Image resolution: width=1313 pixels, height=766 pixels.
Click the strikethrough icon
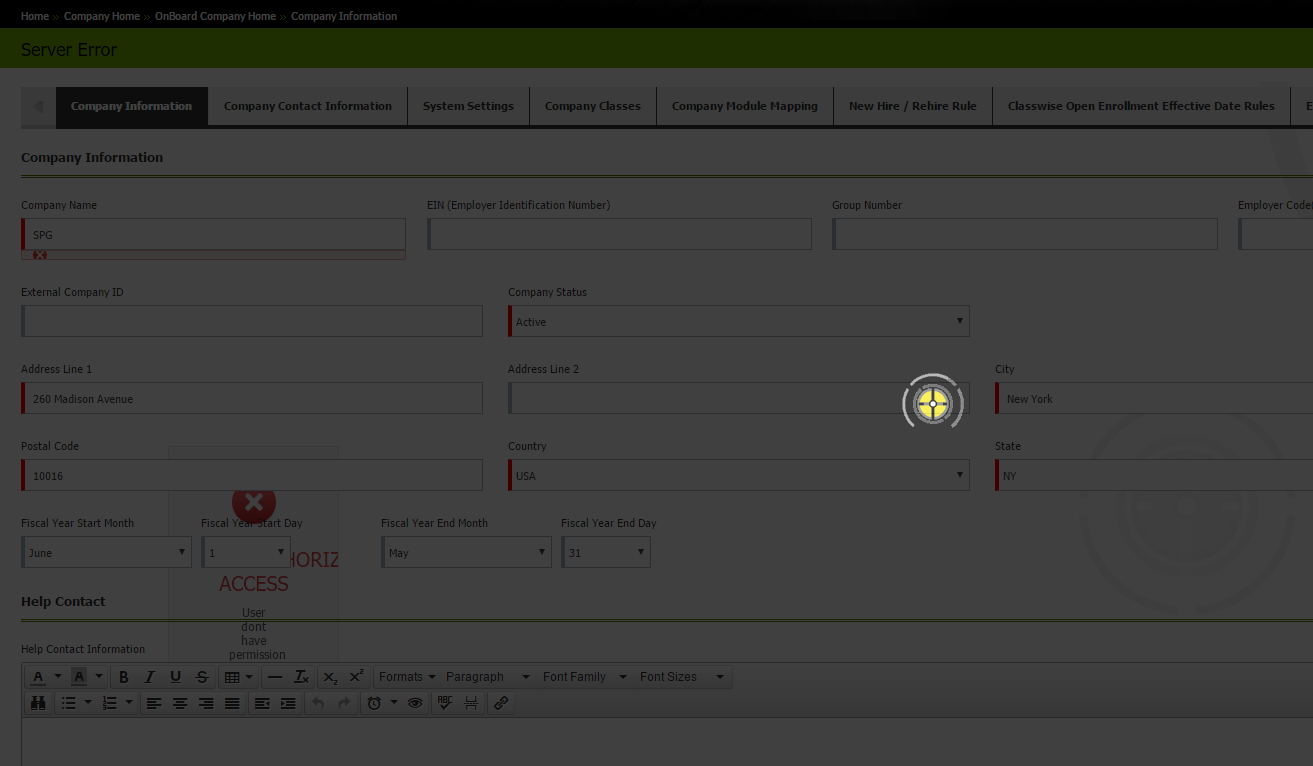coord(202,677)
